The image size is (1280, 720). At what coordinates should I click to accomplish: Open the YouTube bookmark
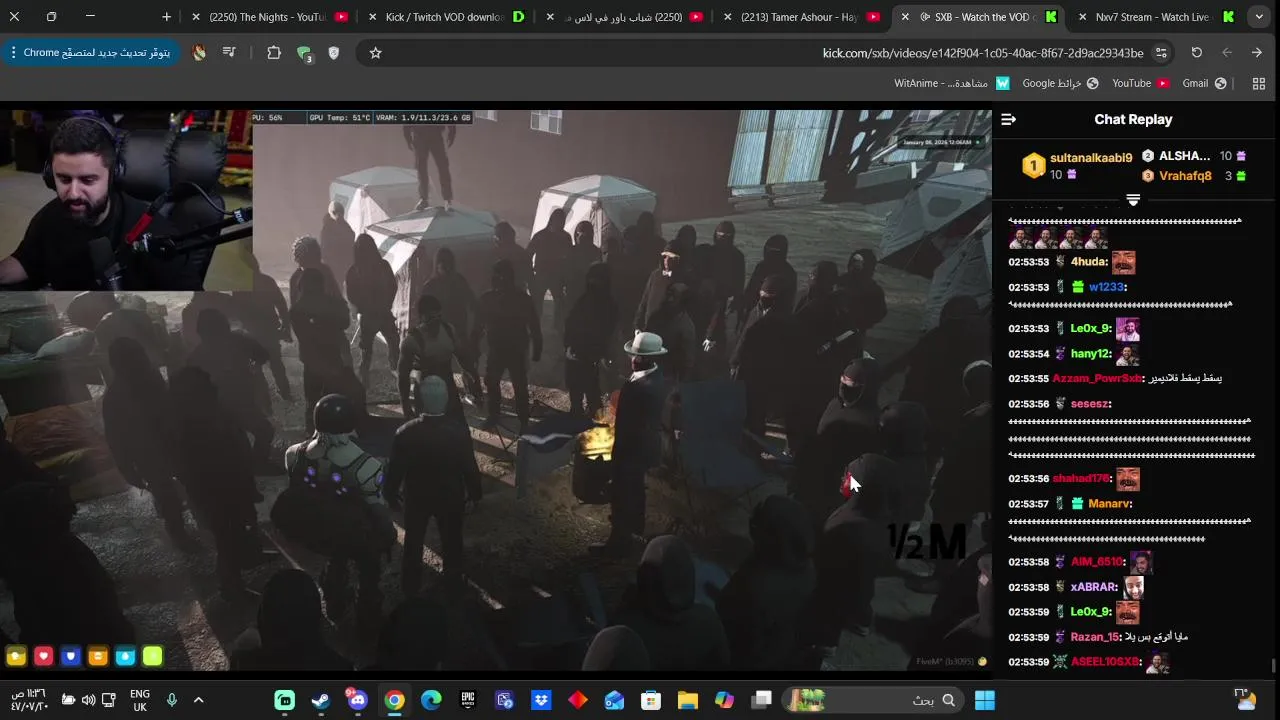tap(1140, 84)
